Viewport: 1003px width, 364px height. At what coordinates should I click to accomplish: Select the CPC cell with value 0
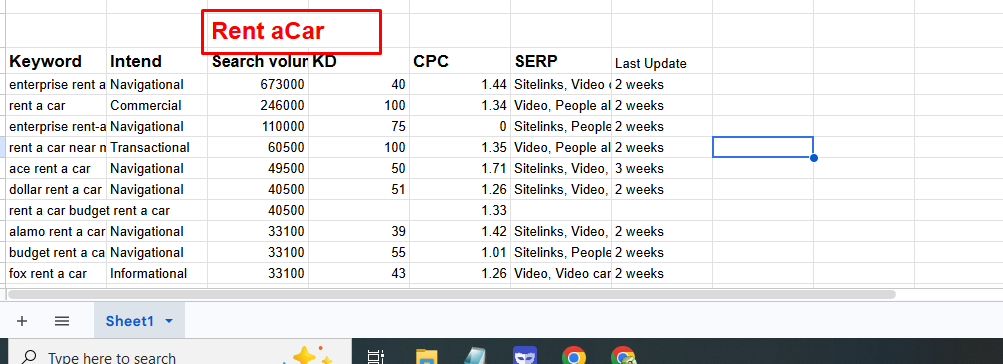[460, 127]
